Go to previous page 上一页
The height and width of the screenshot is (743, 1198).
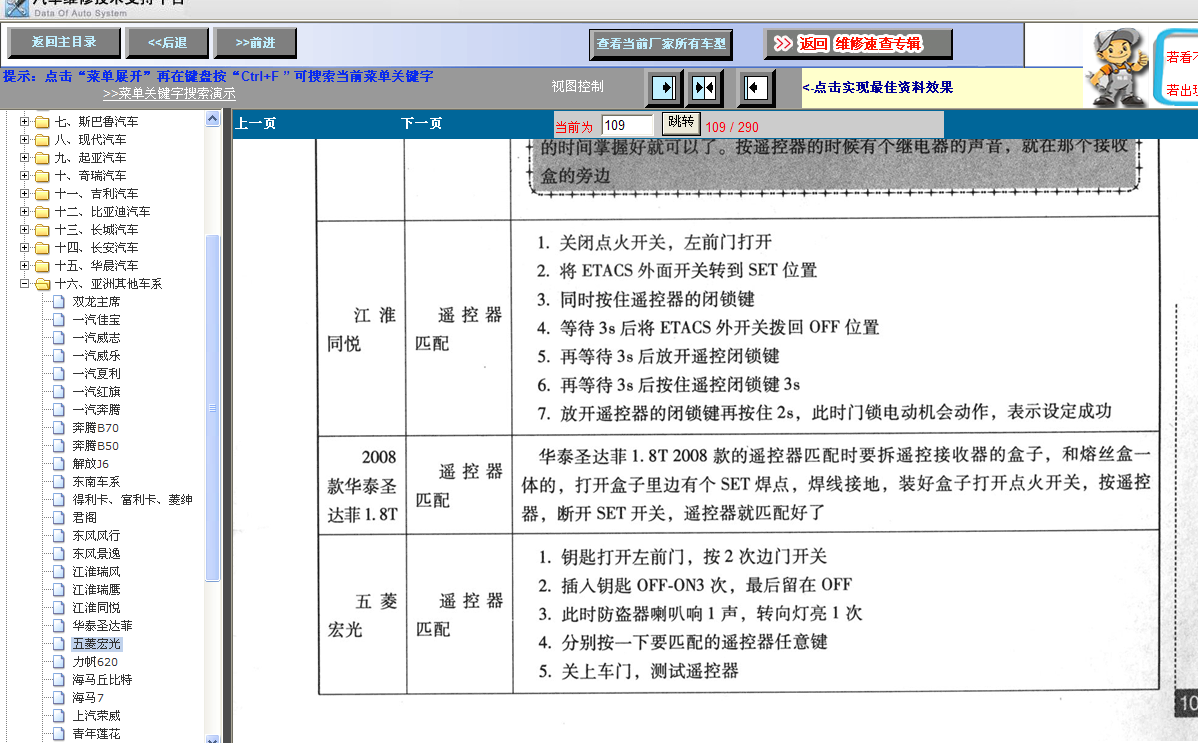pos(255,123)
